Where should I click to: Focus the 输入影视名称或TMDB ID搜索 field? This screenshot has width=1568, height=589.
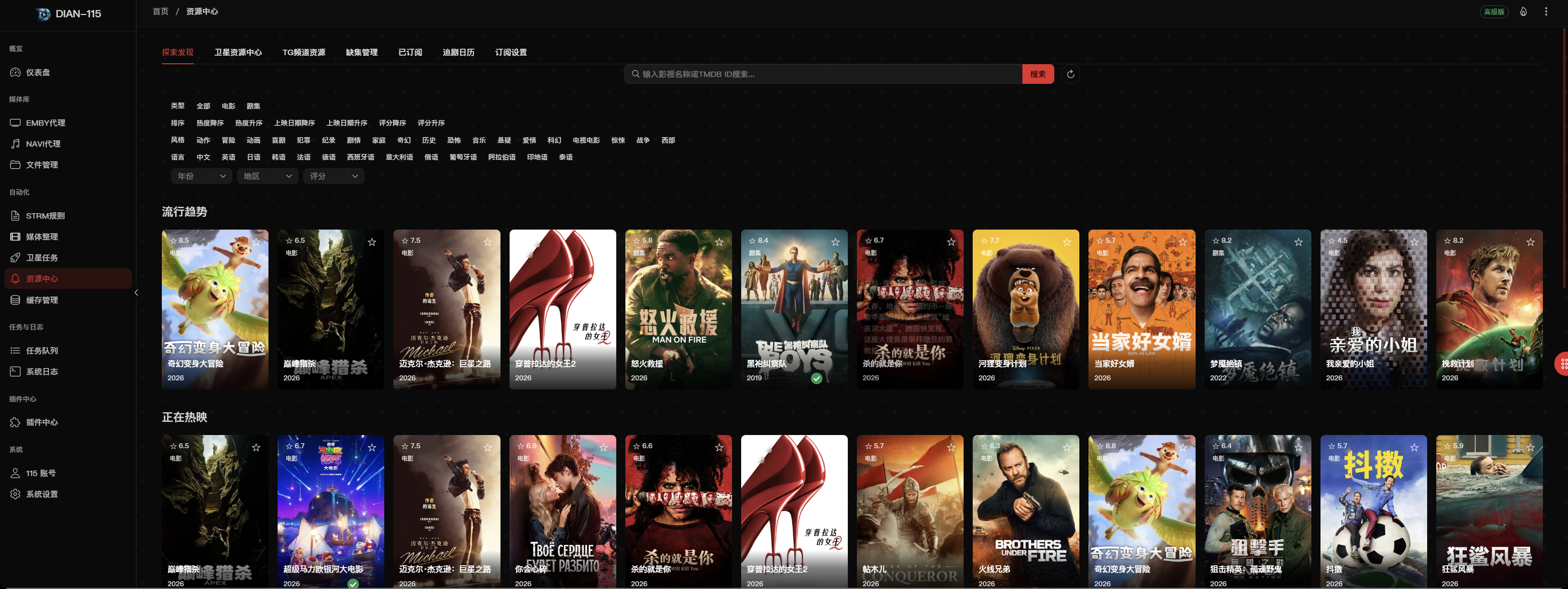click(x=824, y=74)
